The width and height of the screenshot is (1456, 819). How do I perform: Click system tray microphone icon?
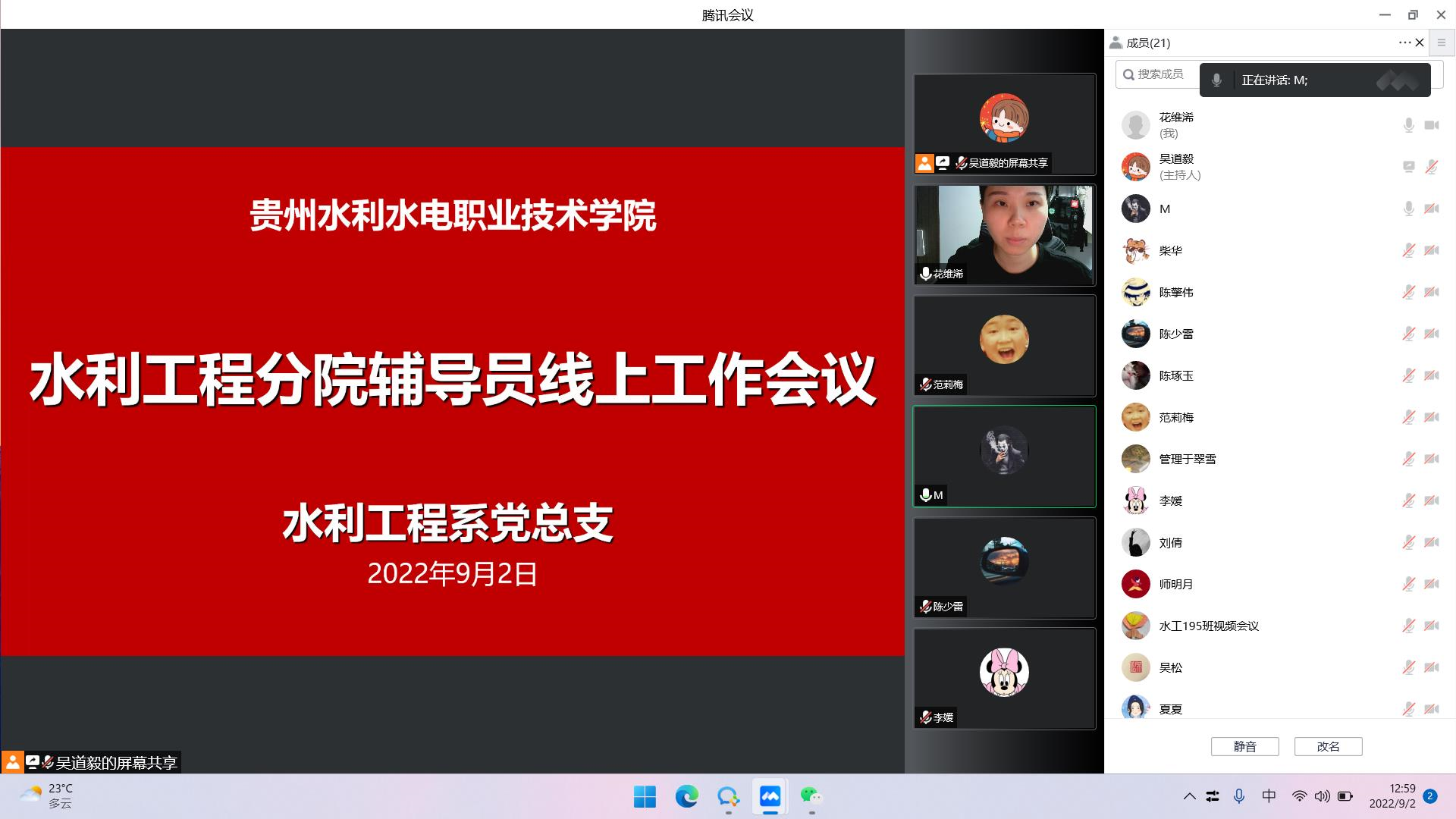pos(1239,796)
